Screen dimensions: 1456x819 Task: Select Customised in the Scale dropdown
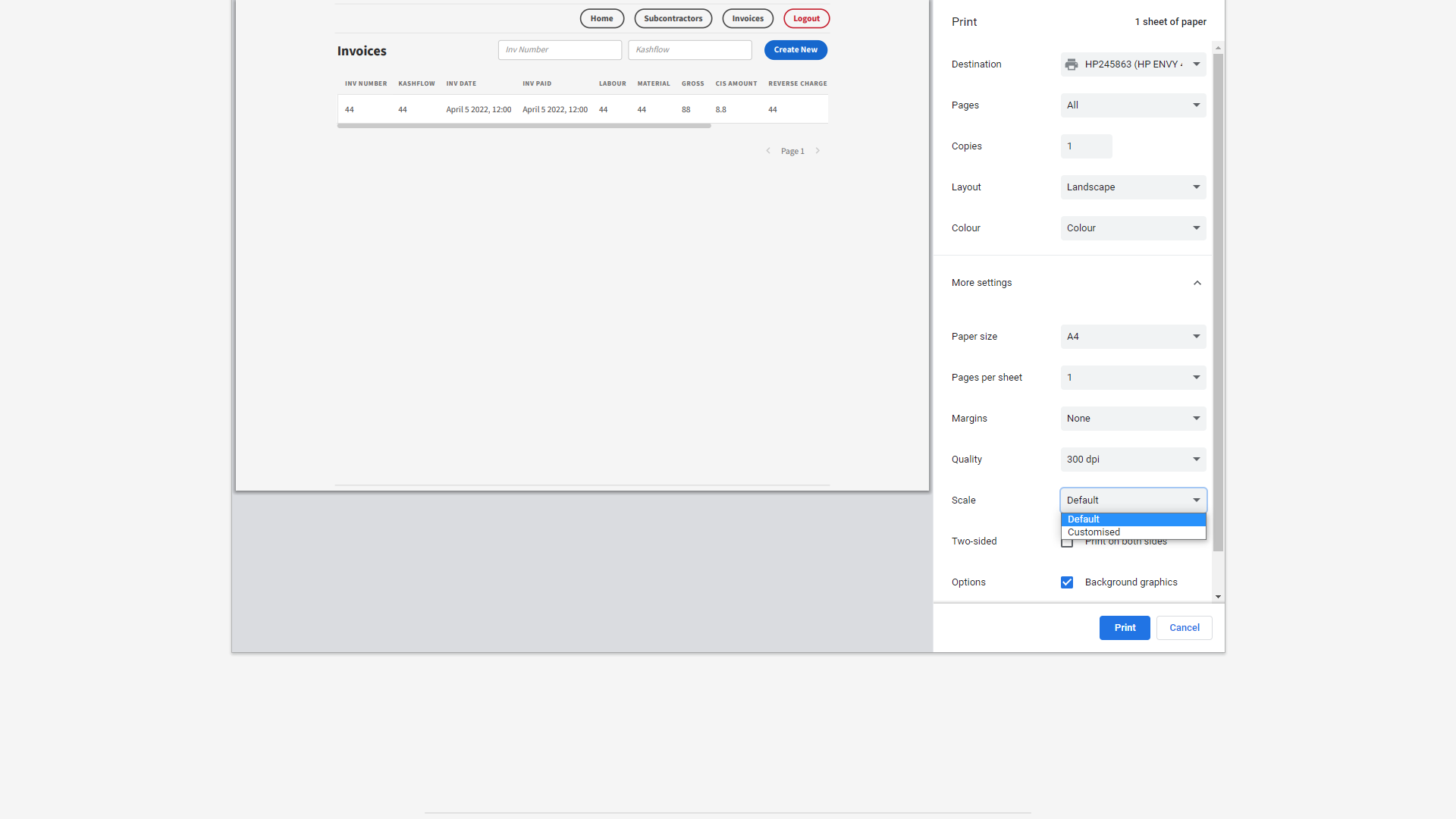pos(1094,532)
